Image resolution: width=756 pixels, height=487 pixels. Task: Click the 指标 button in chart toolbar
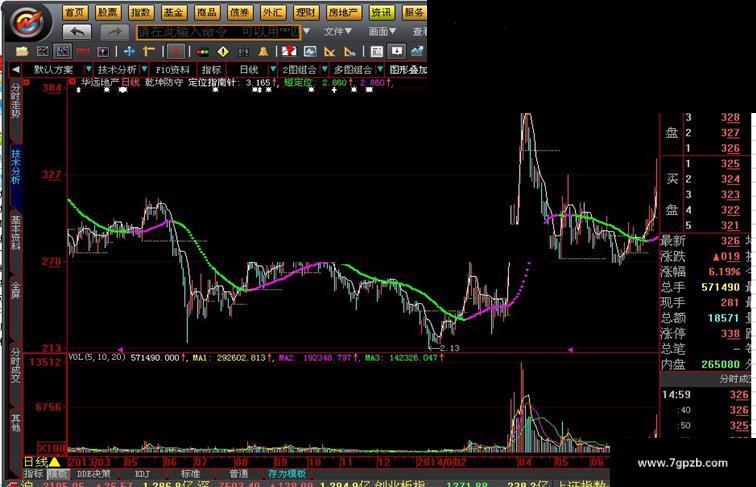point(211,69)
